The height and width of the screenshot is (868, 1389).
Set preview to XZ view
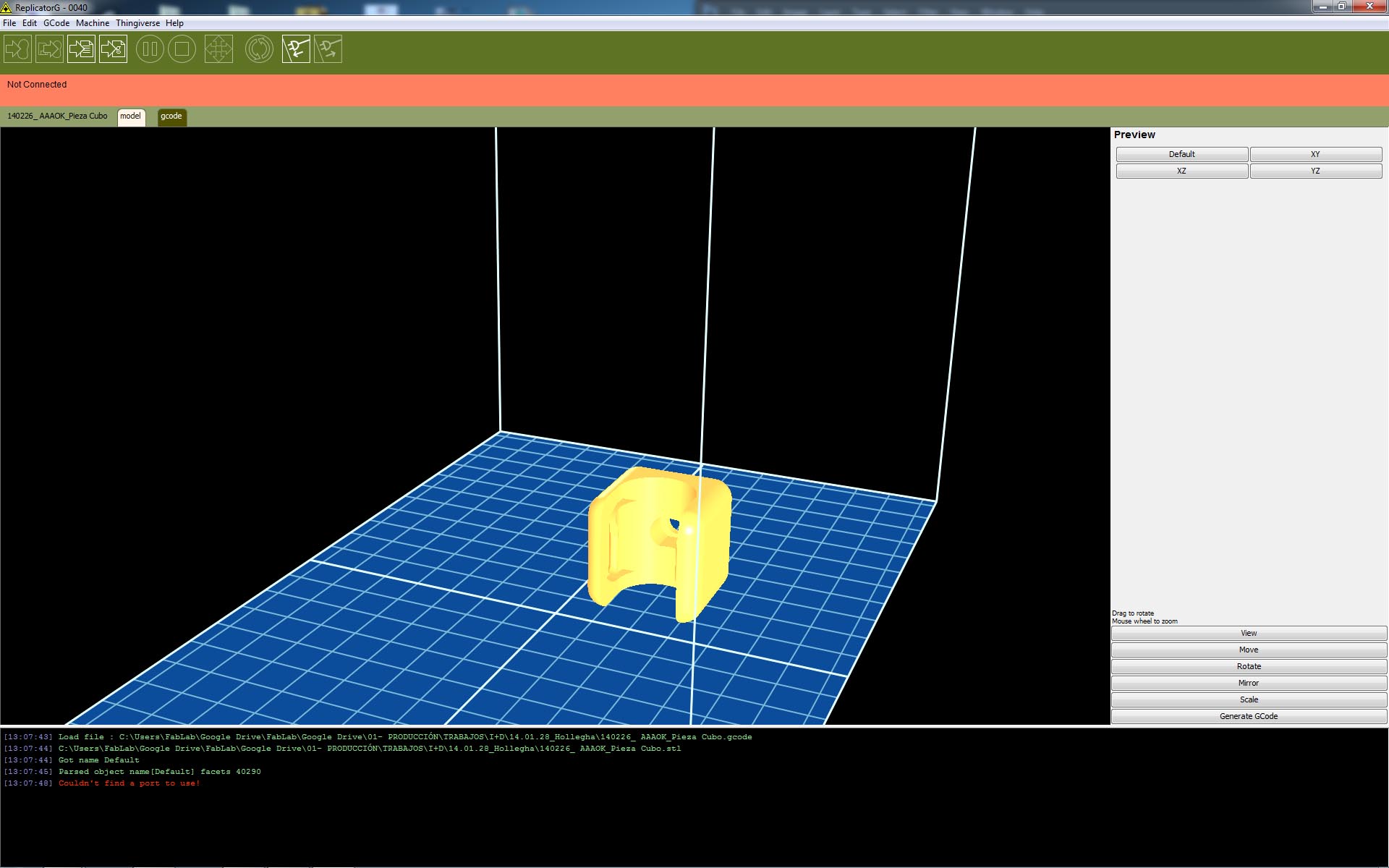(x=1181, y=171)
